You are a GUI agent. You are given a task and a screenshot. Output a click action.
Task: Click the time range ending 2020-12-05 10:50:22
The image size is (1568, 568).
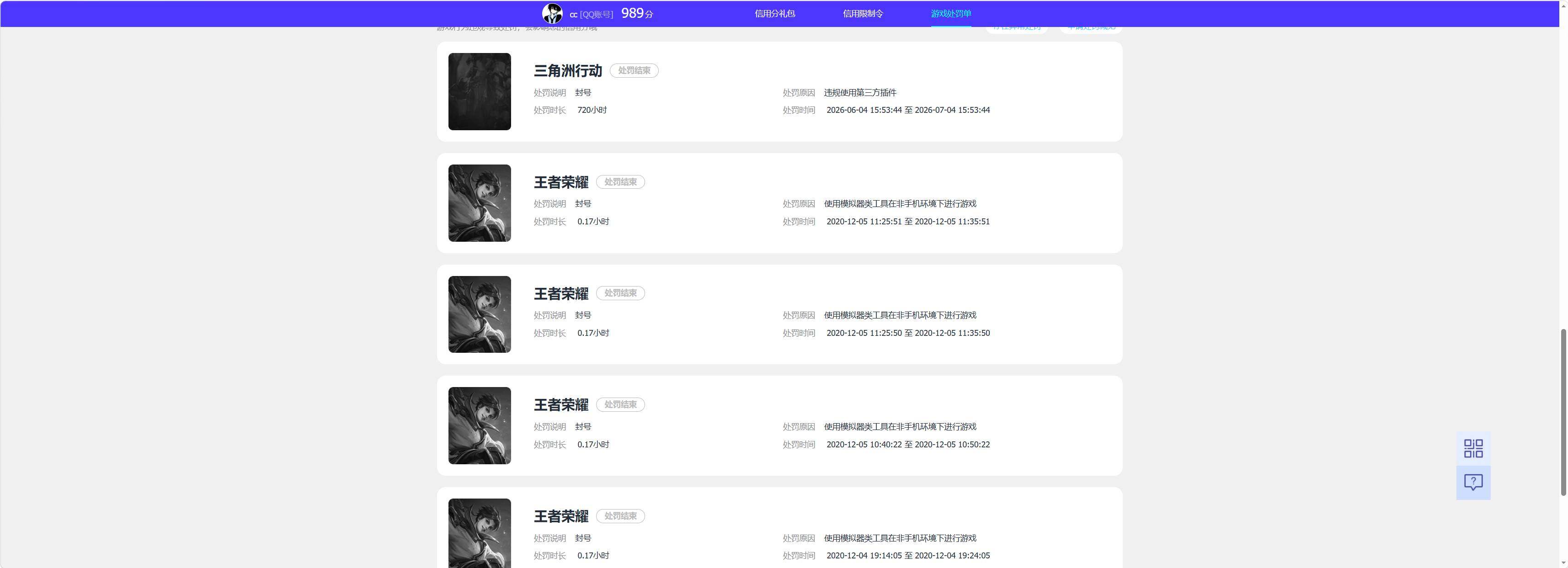click(x=908, y=445)
